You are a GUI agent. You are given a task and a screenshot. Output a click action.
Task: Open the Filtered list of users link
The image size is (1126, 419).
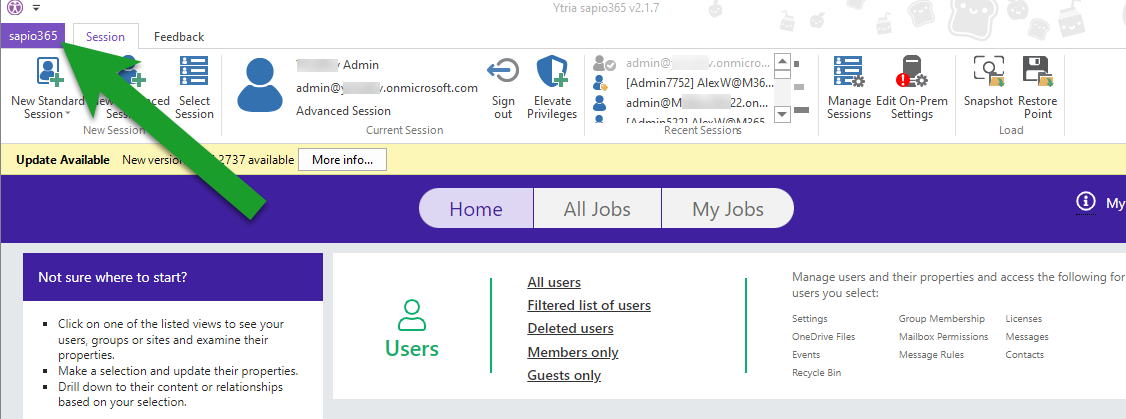tap(588, 305)
